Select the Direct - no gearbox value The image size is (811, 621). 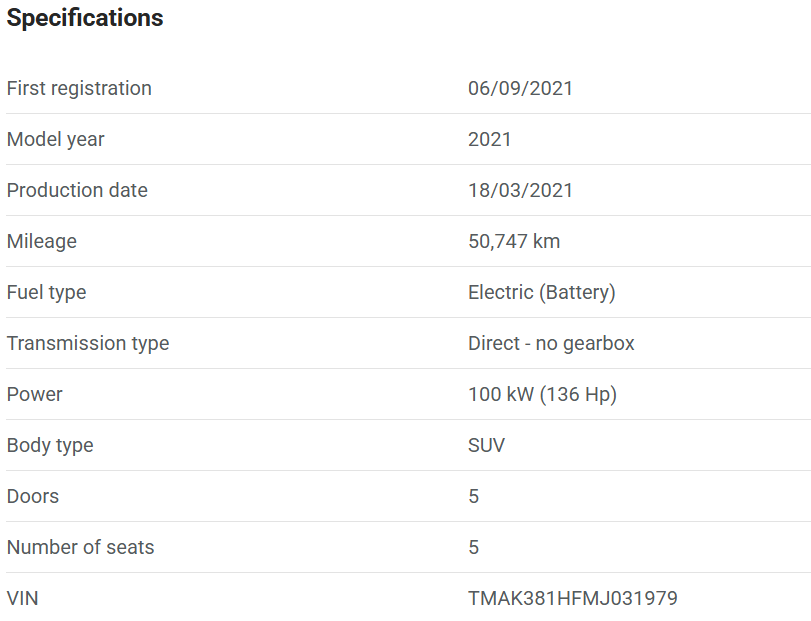(x=551, y=343)
